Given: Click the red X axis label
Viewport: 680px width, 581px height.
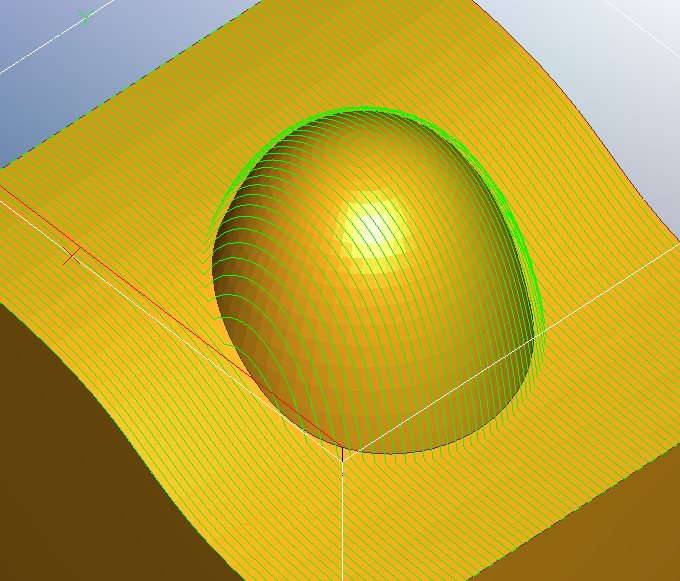Looking at the screenshot, I should (72, 255).
